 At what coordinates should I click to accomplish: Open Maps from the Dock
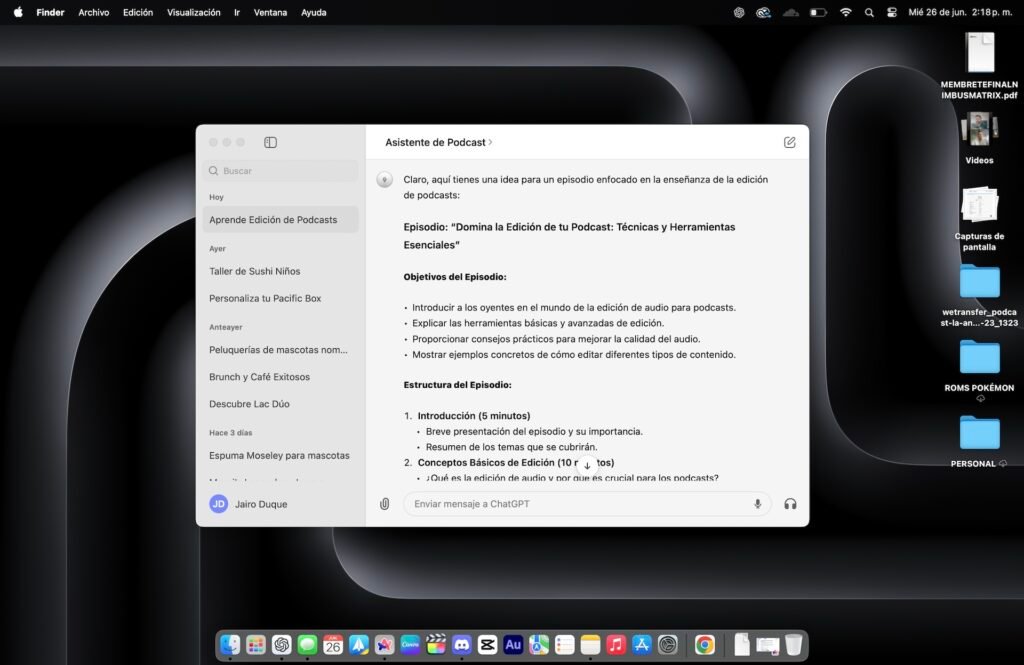[539, 645]
